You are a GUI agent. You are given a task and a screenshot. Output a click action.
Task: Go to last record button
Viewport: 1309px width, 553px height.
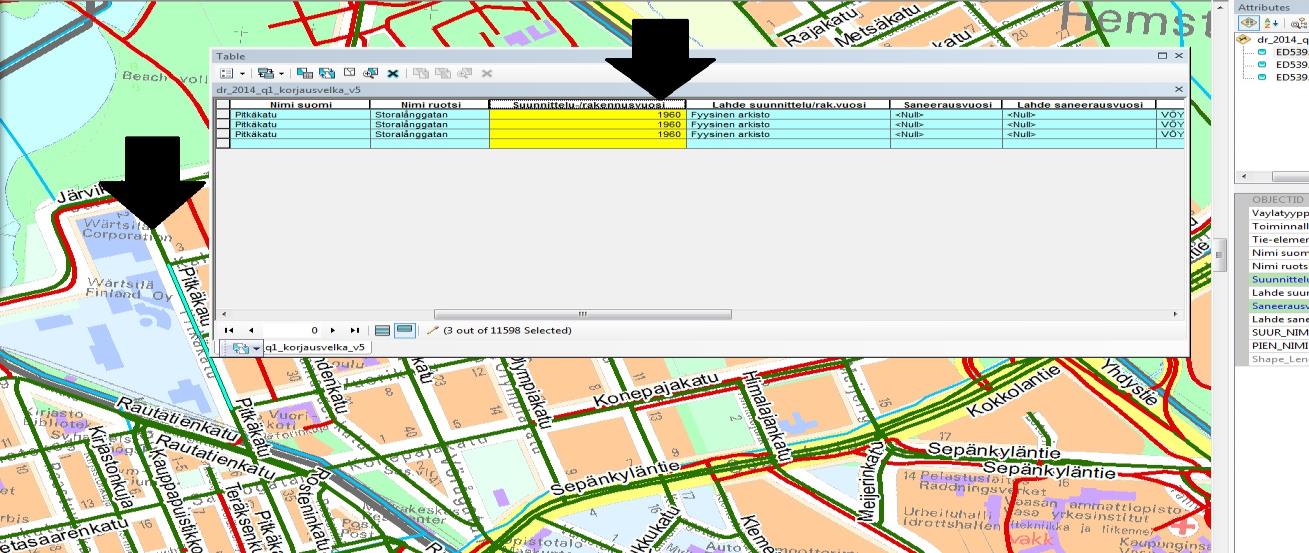tap(355, 330)
